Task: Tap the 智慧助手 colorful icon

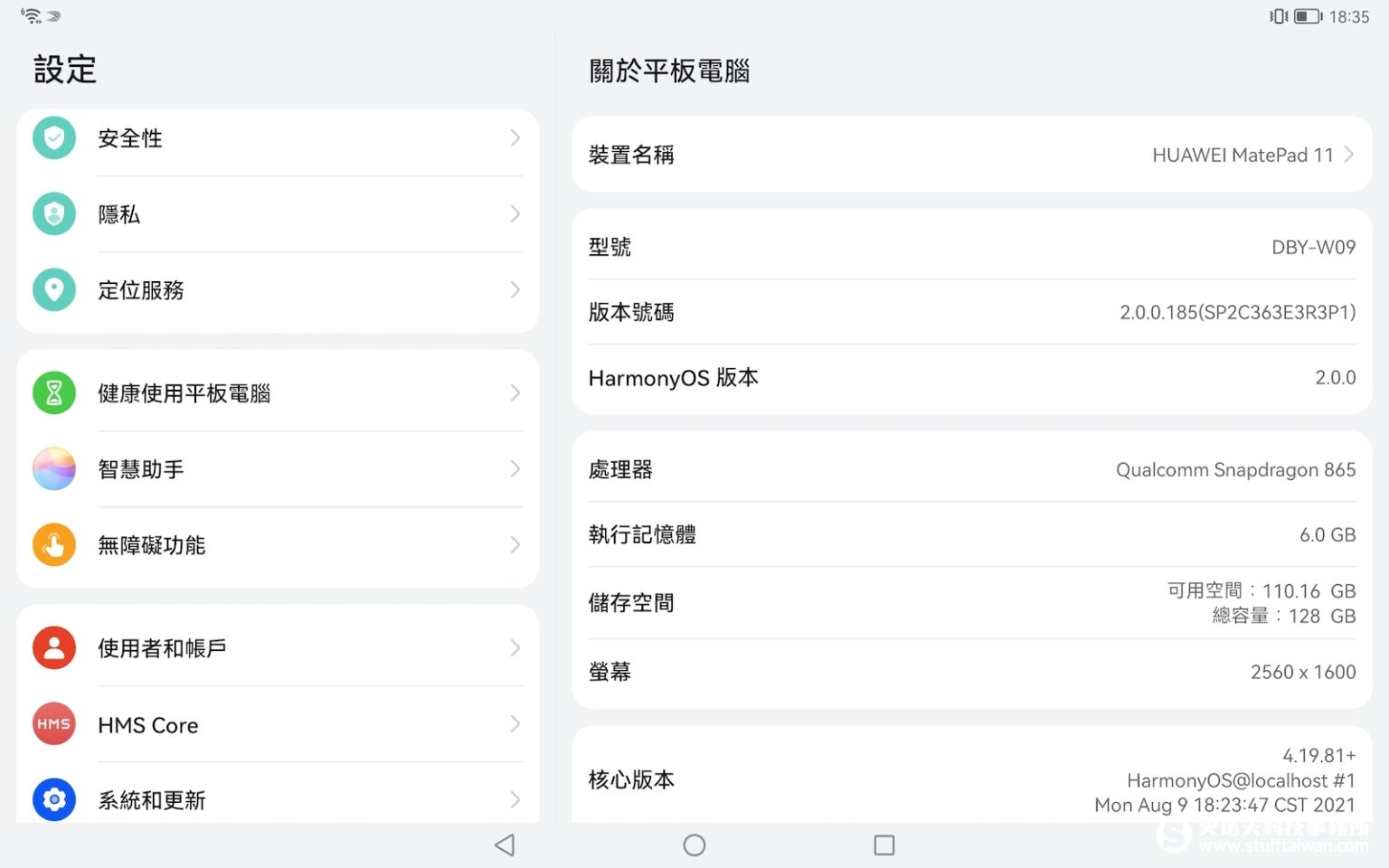Action: 54,469
